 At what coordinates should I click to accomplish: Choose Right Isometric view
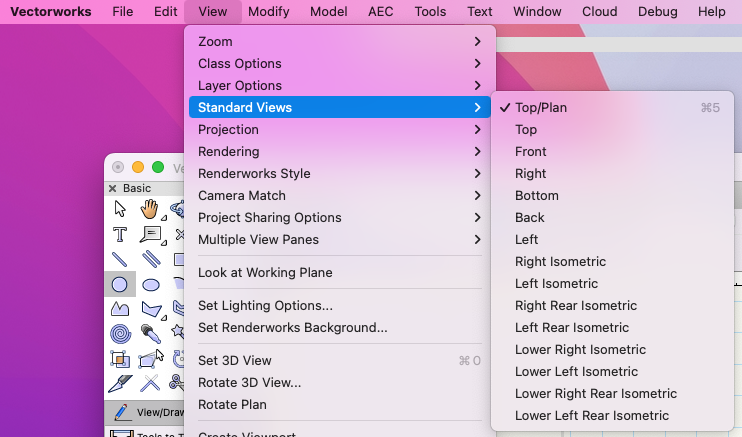pyautogui.click(x=560, y=261)
